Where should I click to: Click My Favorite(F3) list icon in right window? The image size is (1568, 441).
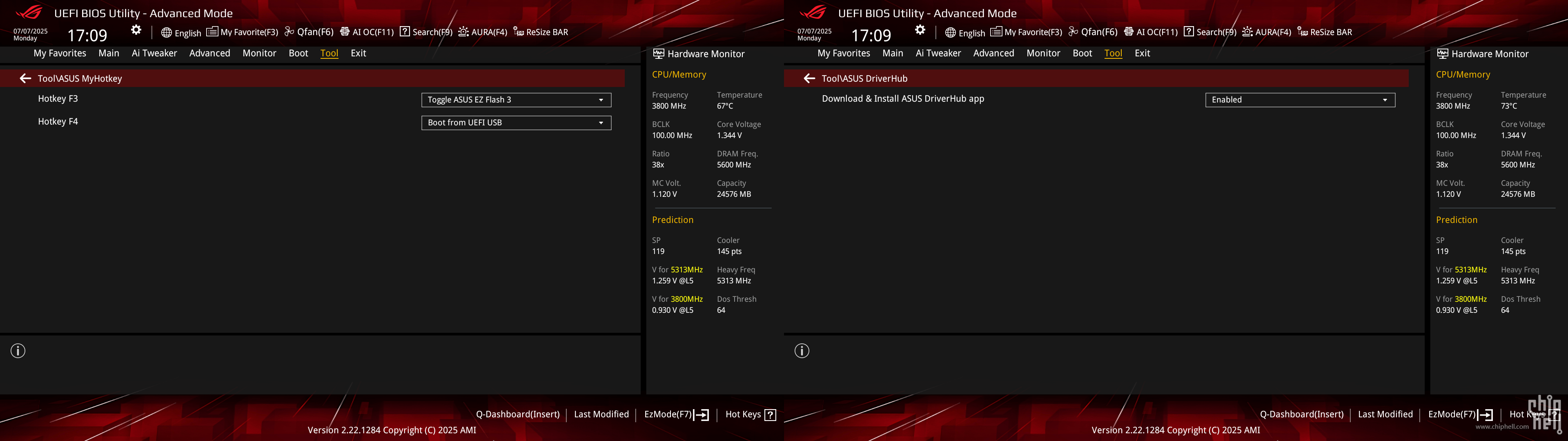[x=996, y=32]
